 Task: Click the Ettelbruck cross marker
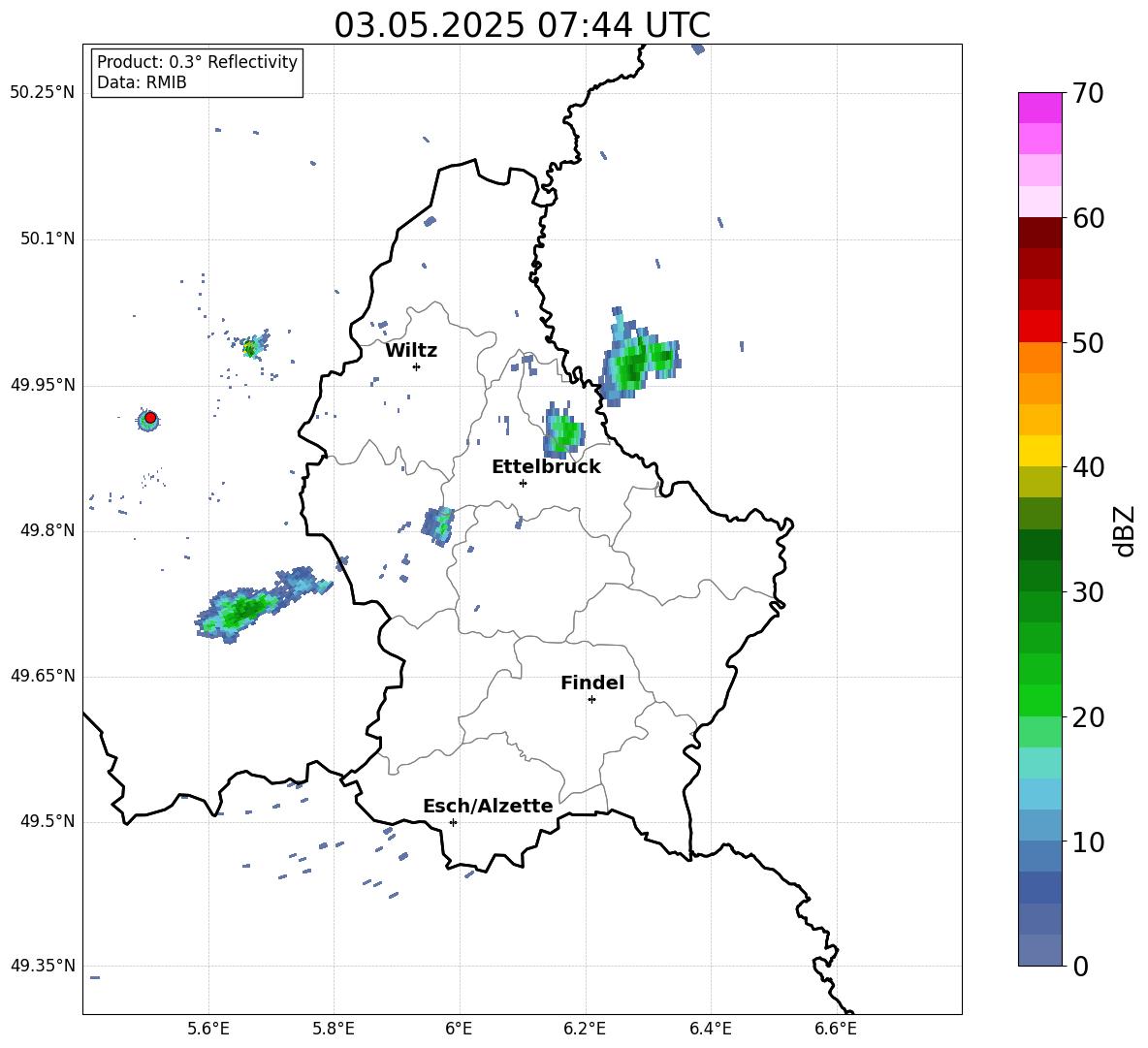[523, 483]
